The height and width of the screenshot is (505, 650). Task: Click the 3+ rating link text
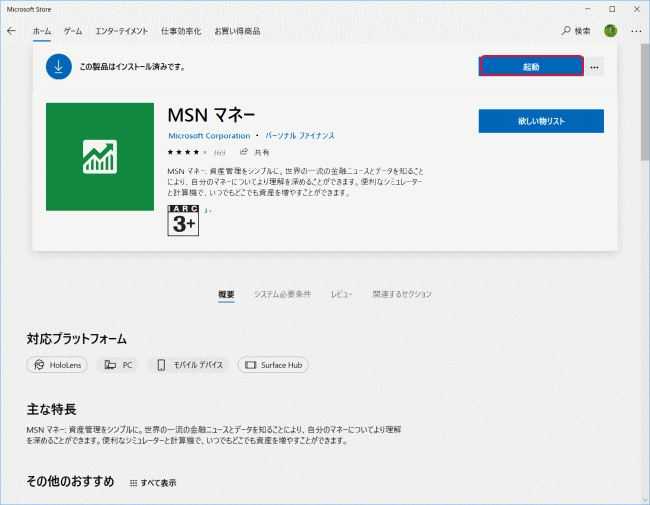[208, 211]
